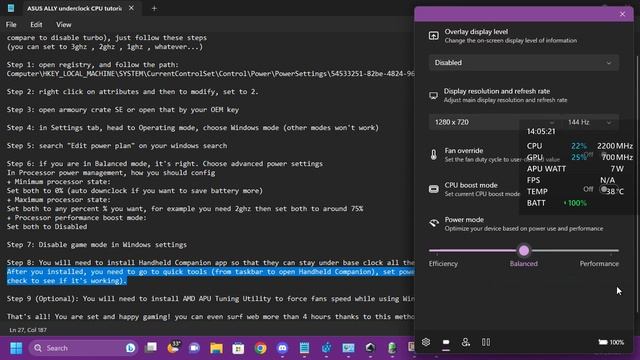This screenshot has height=360, width=640.
Task: Open Microsoft Store from the taskbar
Action: pyautogui.click(x=238, y=348)
